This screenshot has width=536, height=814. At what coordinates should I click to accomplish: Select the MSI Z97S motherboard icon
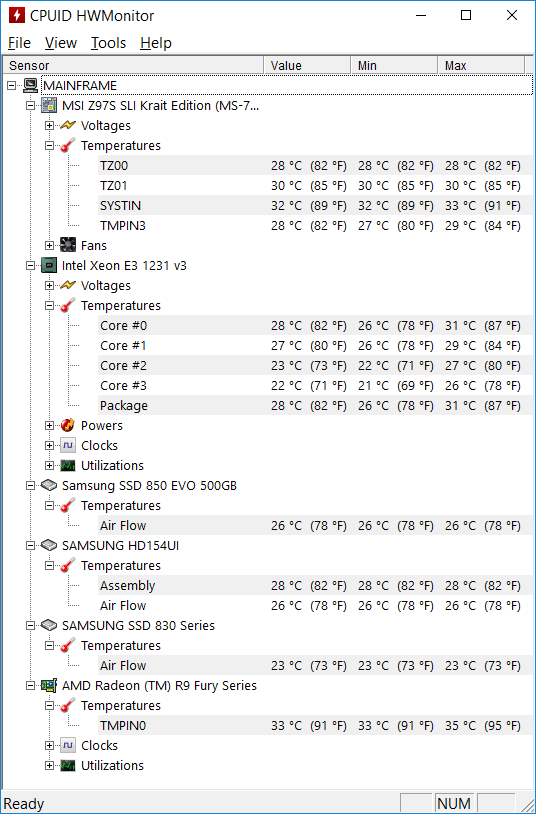(49, 105)
